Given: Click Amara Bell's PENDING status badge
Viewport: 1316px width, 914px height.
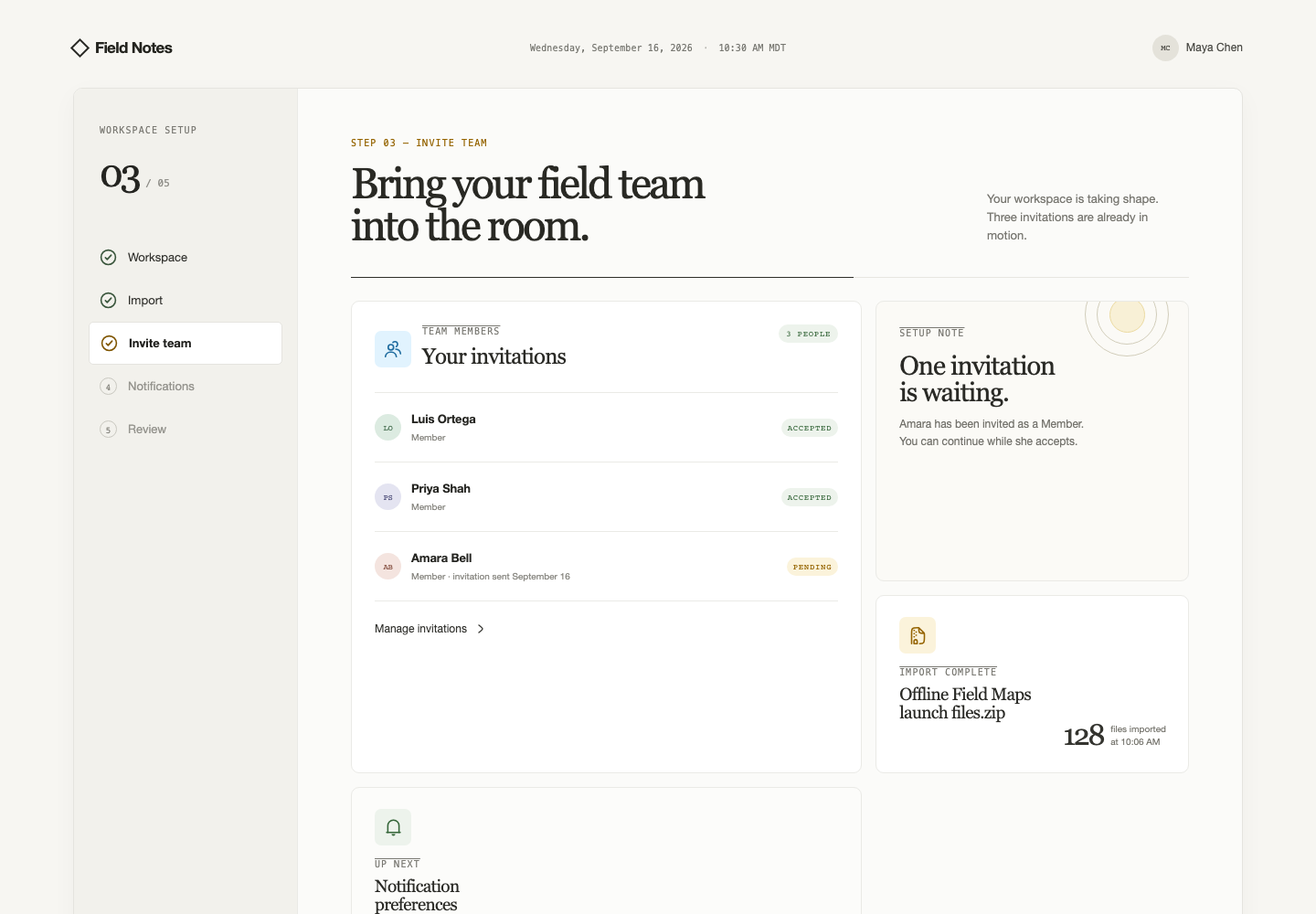Looking at the screenshot, I should pos(812,567).
